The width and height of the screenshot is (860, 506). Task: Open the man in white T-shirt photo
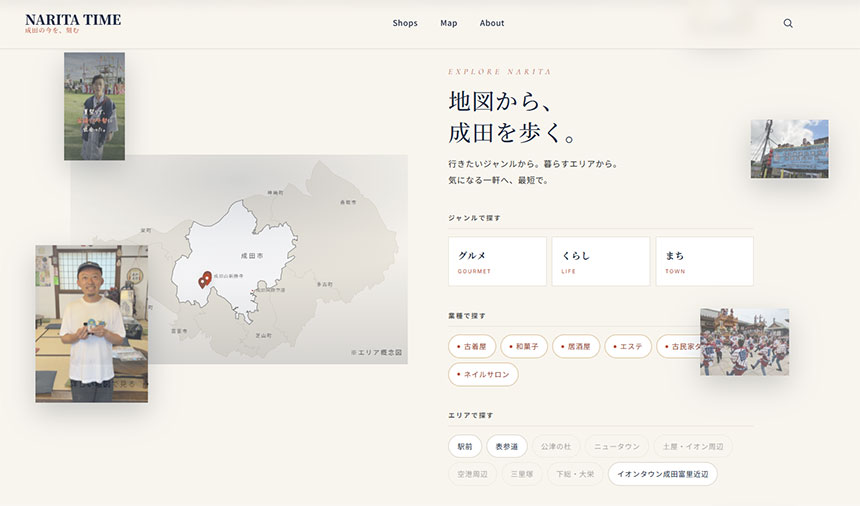point(92,323)
